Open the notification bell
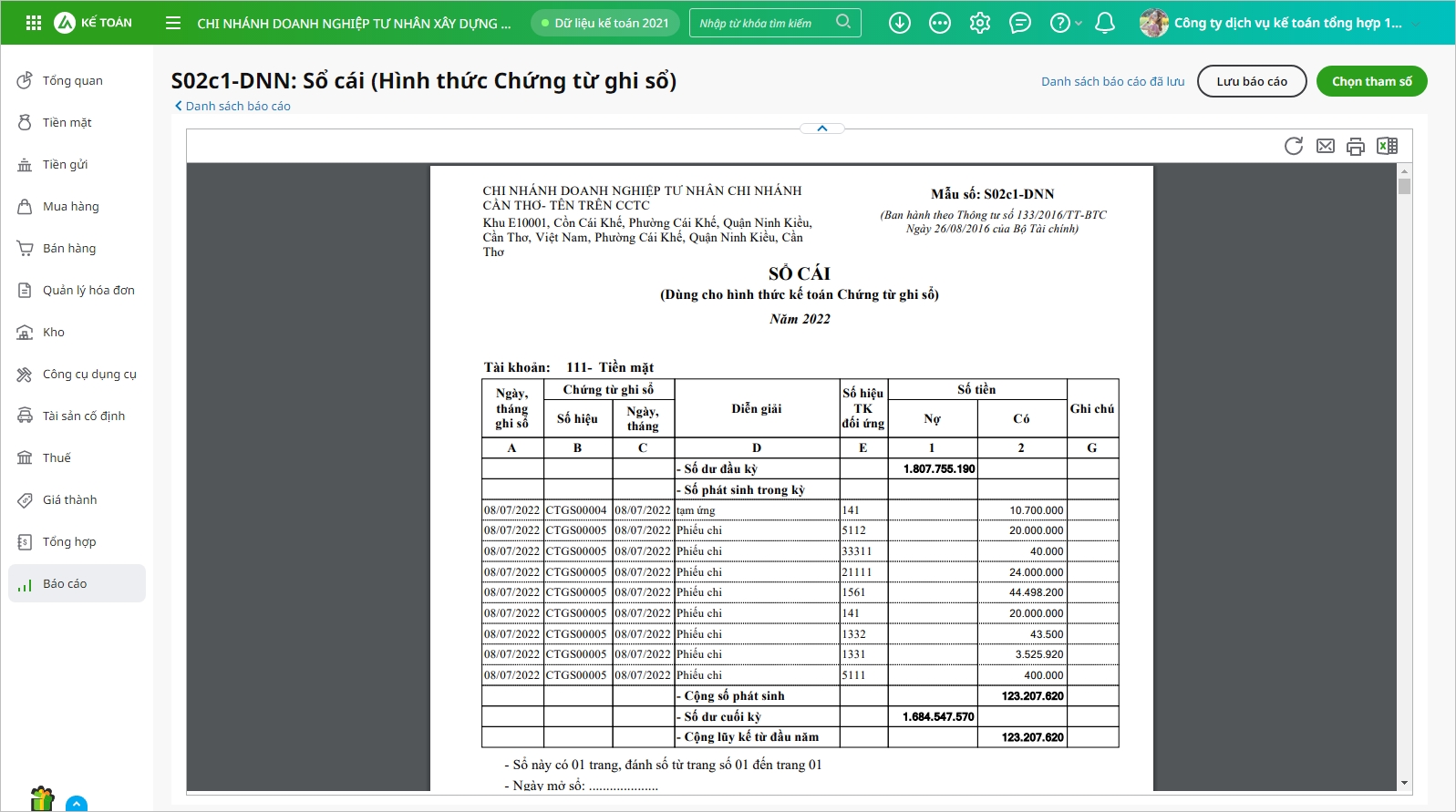The width and height of the screenshot is (1456, 812). pos(1104,23)
